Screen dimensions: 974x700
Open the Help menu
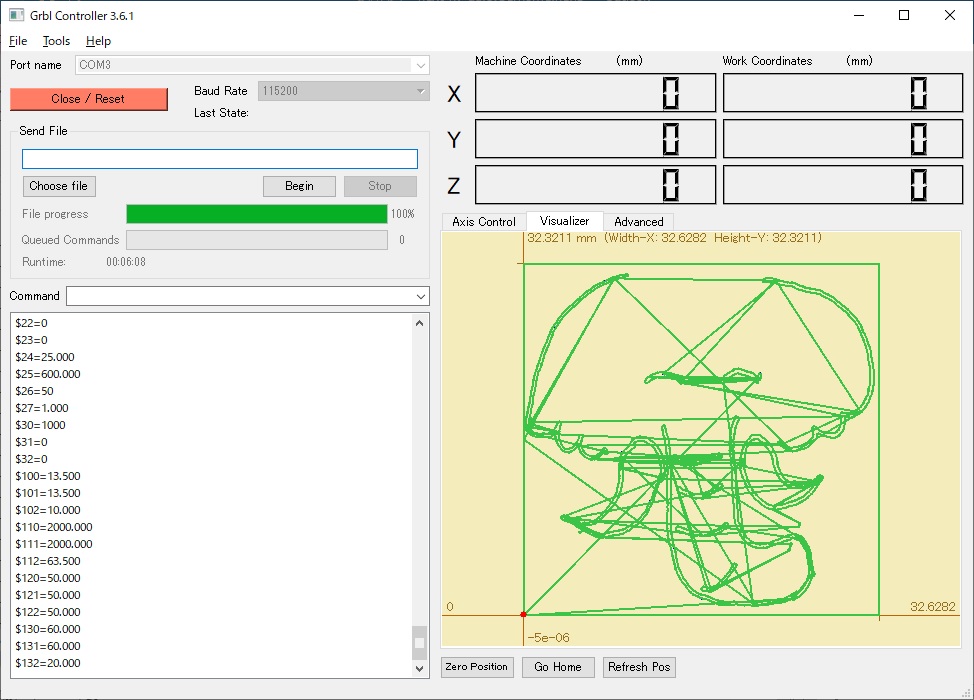click(98, 41)
